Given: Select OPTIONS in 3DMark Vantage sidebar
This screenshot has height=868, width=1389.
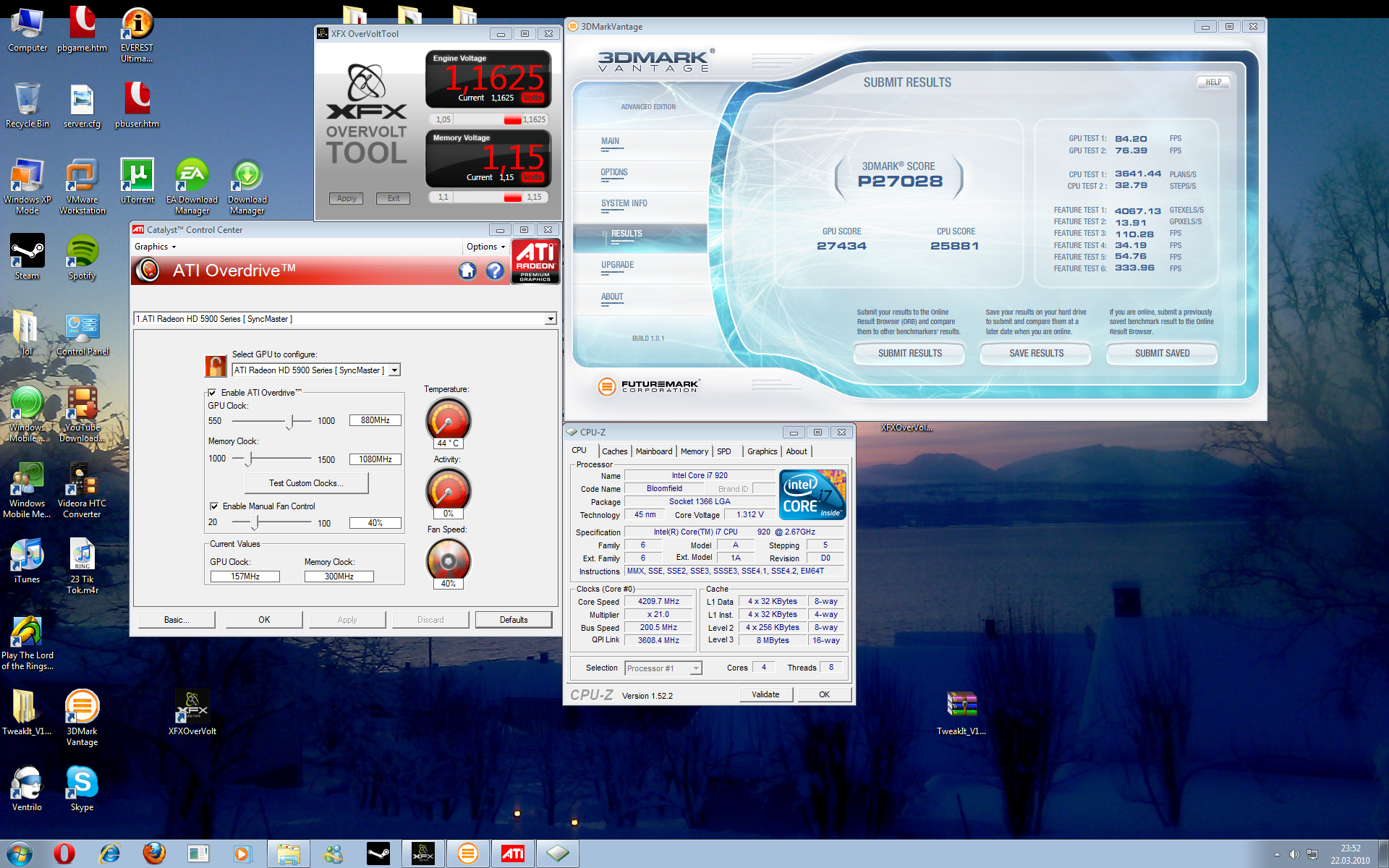Looking at the screenshot, I should coord(614,173).
